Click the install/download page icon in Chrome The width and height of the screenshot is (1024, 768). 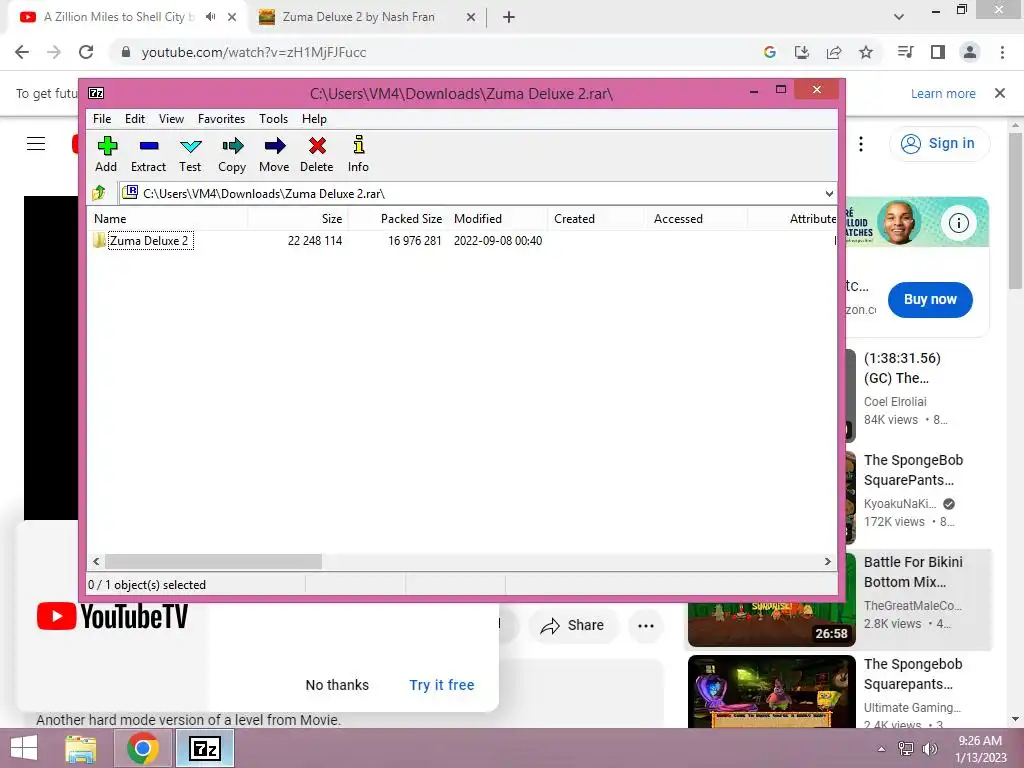click(802, 52)
